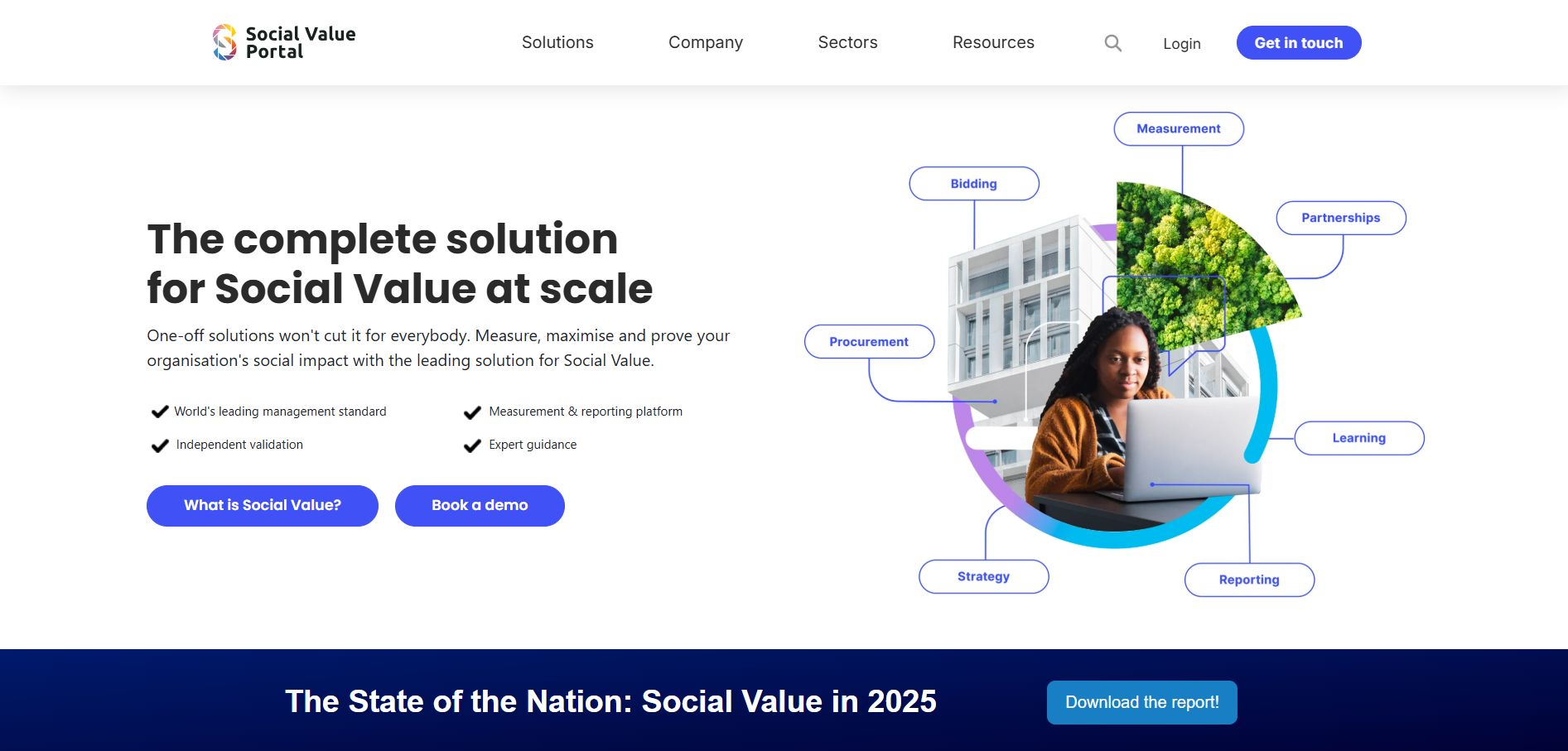The image size is (1568, 751).
Task: Select the Partnerships bubble in the diagram
Action: pyautogui.click(x=1340, y=218)
